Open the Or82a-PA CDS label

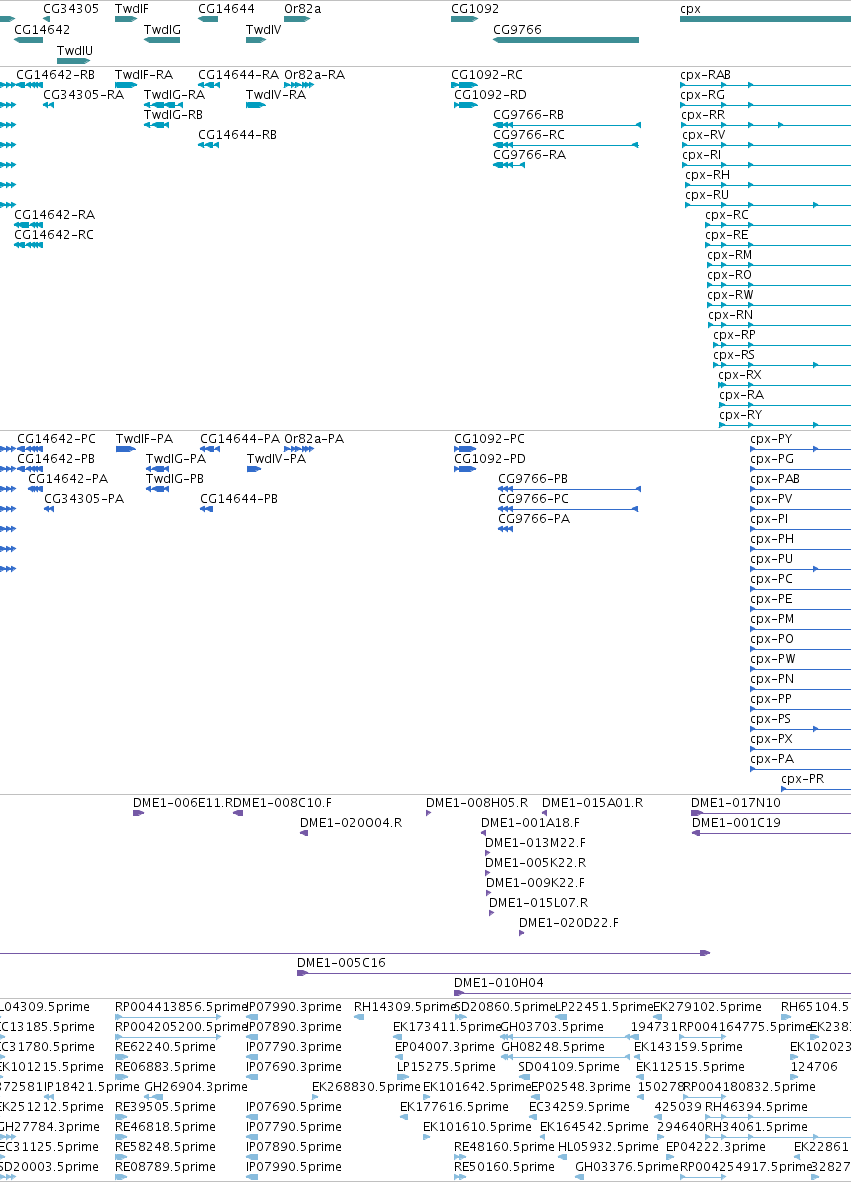[314, 439]
